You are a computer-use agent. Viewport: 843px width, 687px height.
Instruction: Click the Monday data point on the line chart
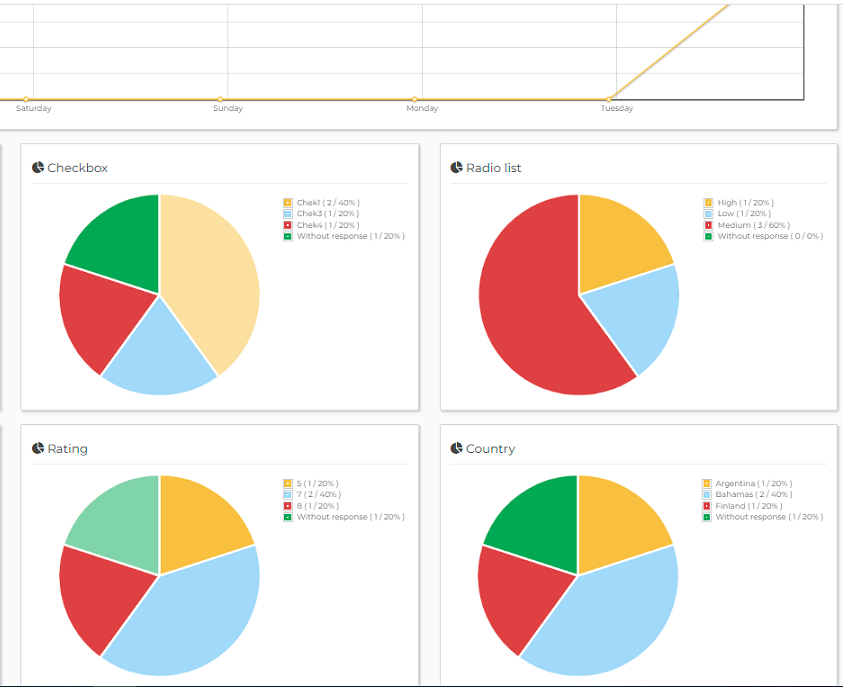pyautogui.click(x=415, y=99)
